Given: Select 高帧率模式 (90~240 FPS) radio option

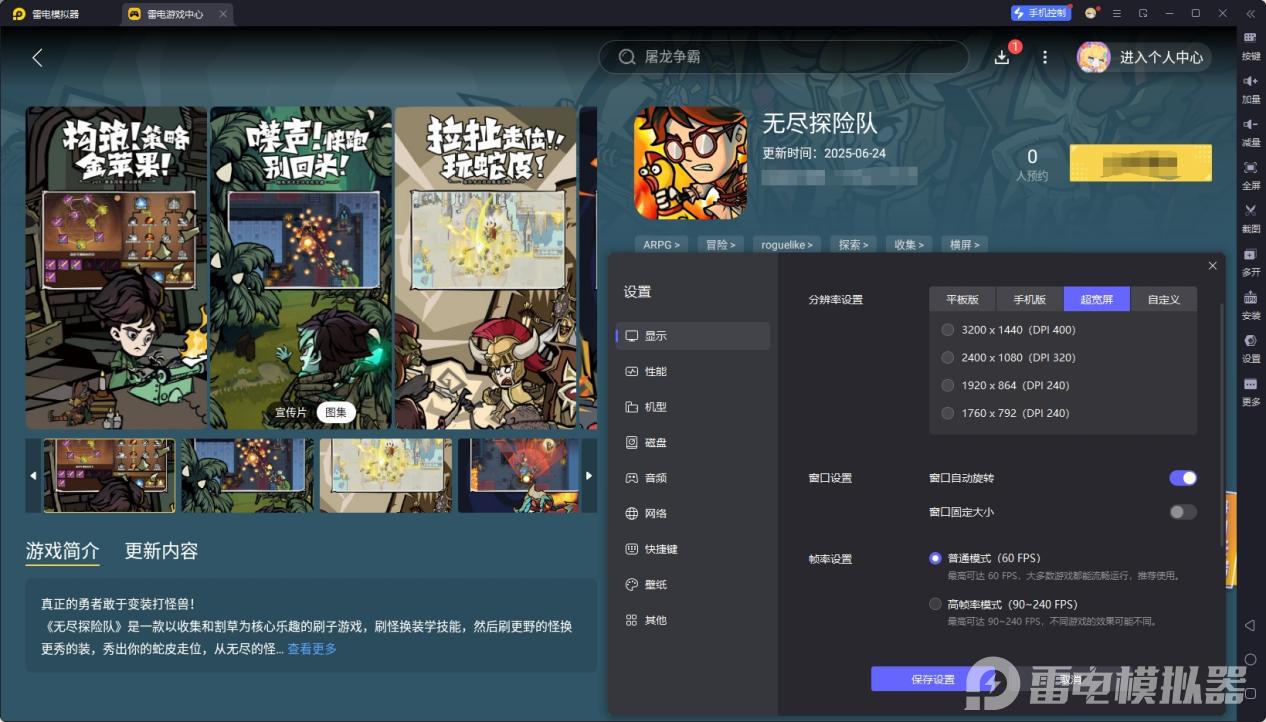Looking at the screenshot, I should click(x=935, y=604).
